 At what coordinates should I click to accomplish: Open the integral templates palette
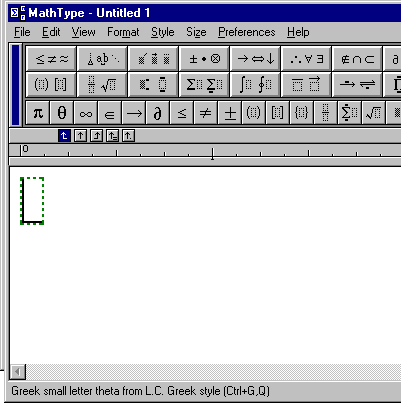[255, 84]
